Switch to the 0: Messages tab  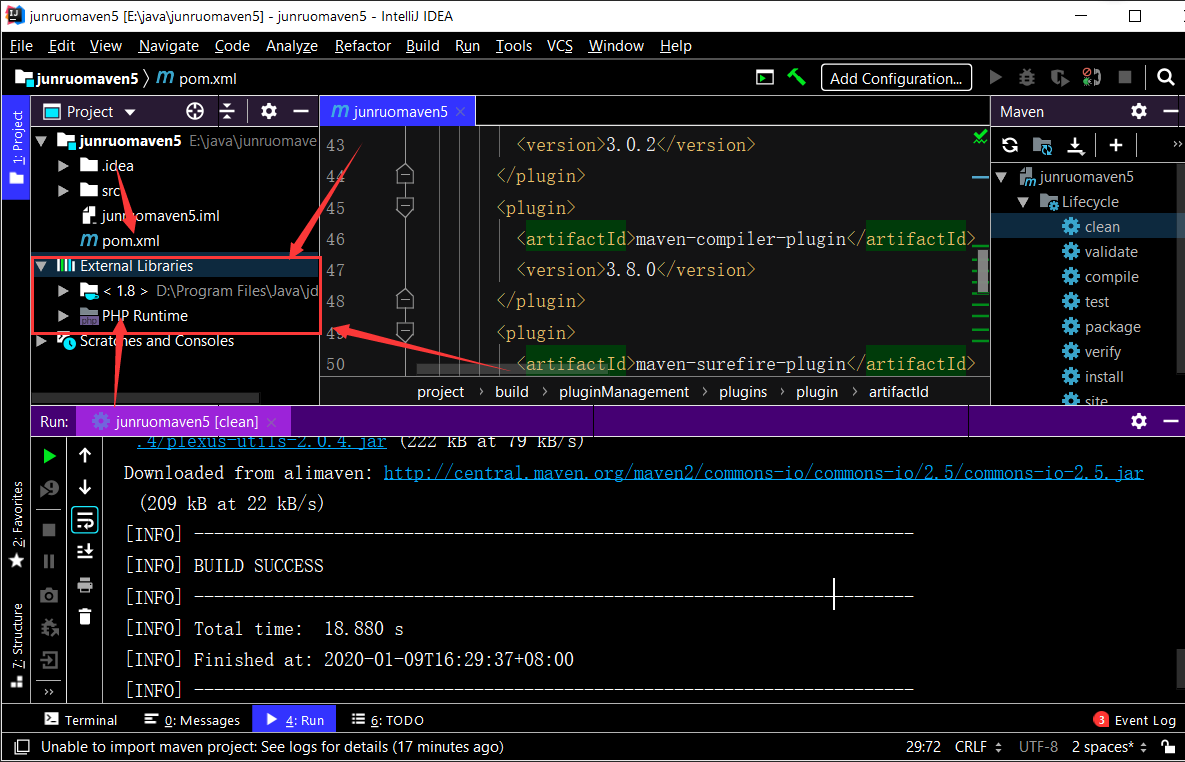tap(192, 720)
